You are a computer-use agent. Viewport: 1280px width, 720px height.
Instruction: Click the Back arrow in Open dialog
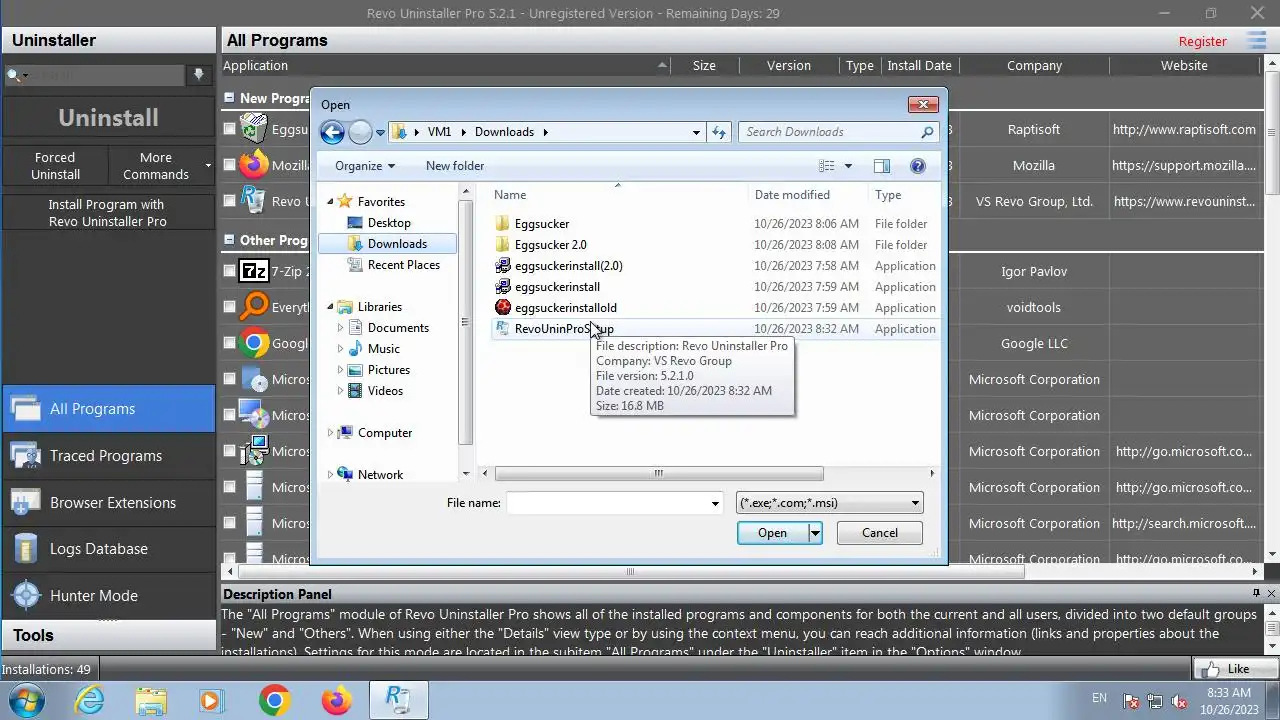click(332, 132)
